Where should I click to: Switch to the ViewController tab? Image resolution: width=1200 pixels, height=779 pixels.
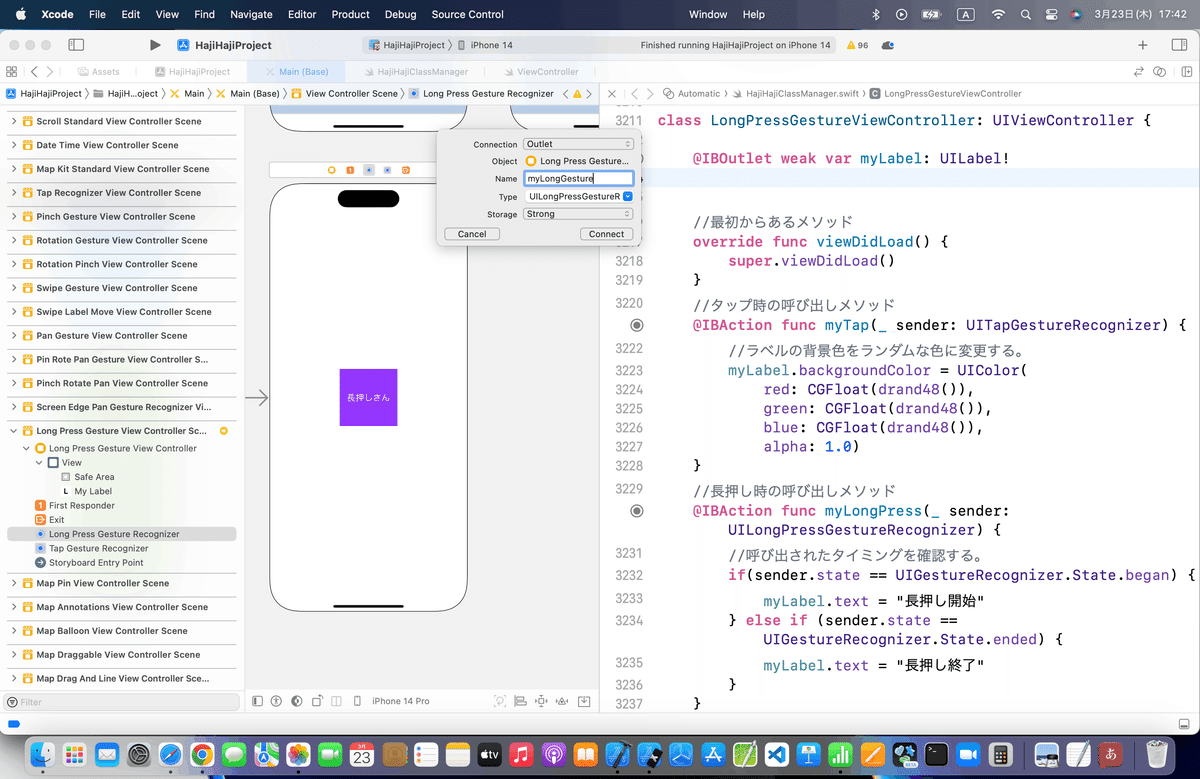[x=541, y=72]
